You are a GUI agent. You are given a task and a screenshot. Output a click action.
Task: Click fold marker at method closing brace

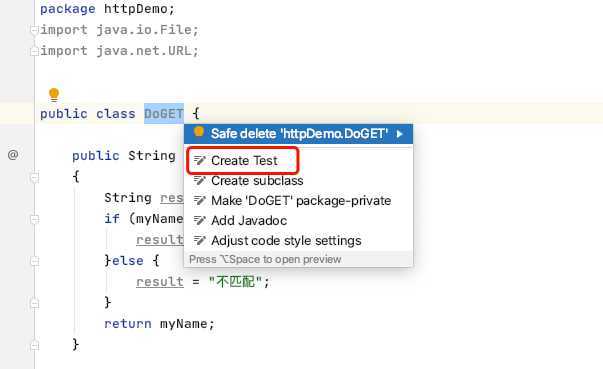pyautogui.click(x=34, y=345)
